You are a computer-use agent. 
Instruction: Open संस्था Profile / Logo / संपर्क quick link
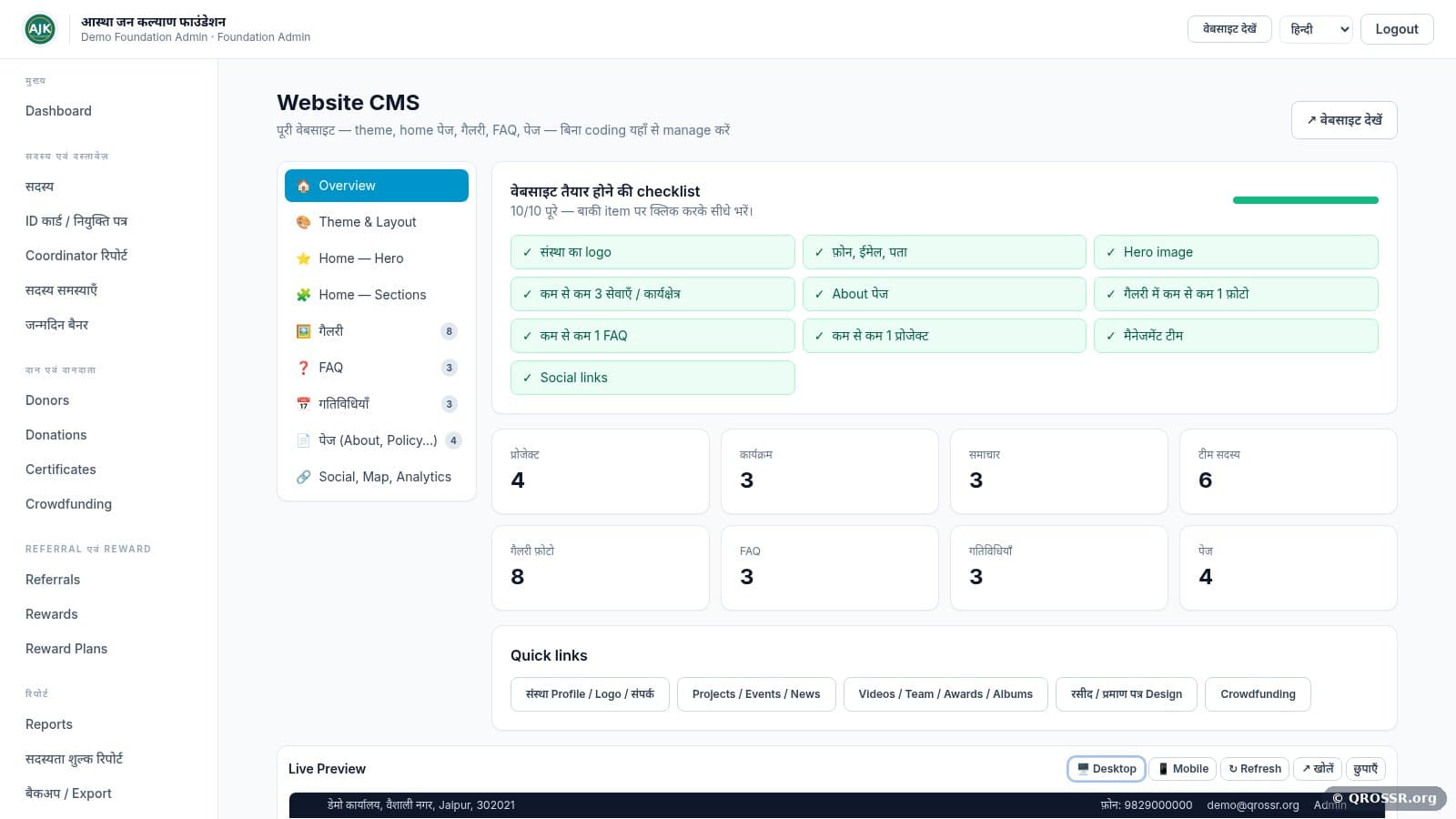click(590, 694)
